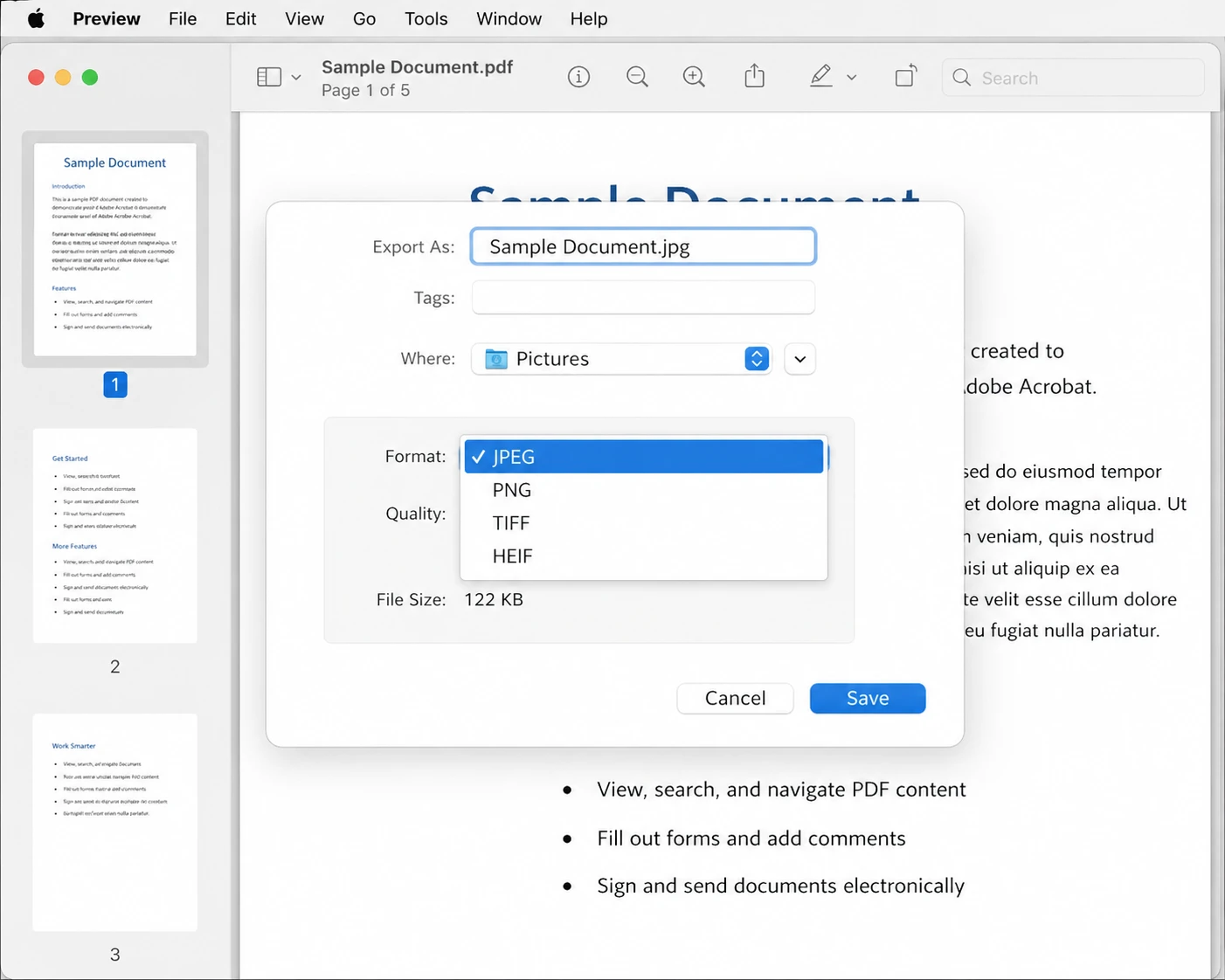The width and height of the screenshot is (1225, 980).
Task: Open the Go menu
Action: point(364,18)
